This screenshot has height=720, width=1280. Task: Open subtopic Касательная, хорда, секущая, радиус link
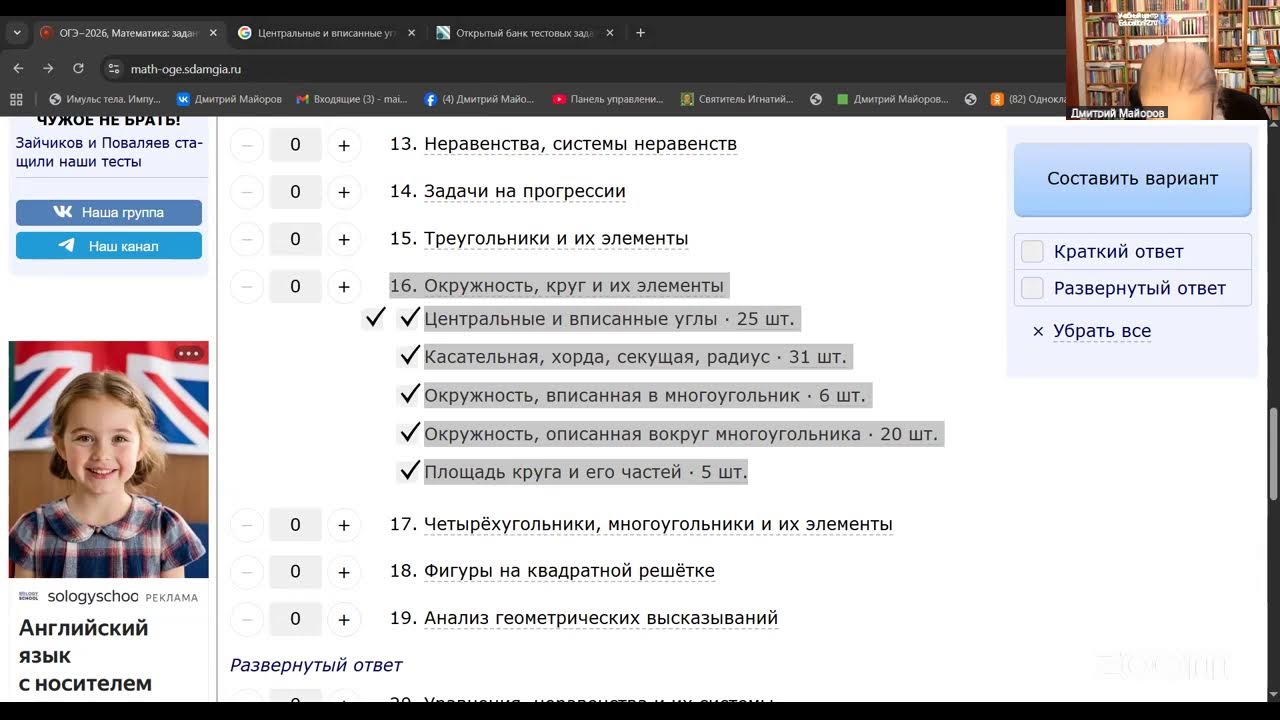[x=597, y=357]
